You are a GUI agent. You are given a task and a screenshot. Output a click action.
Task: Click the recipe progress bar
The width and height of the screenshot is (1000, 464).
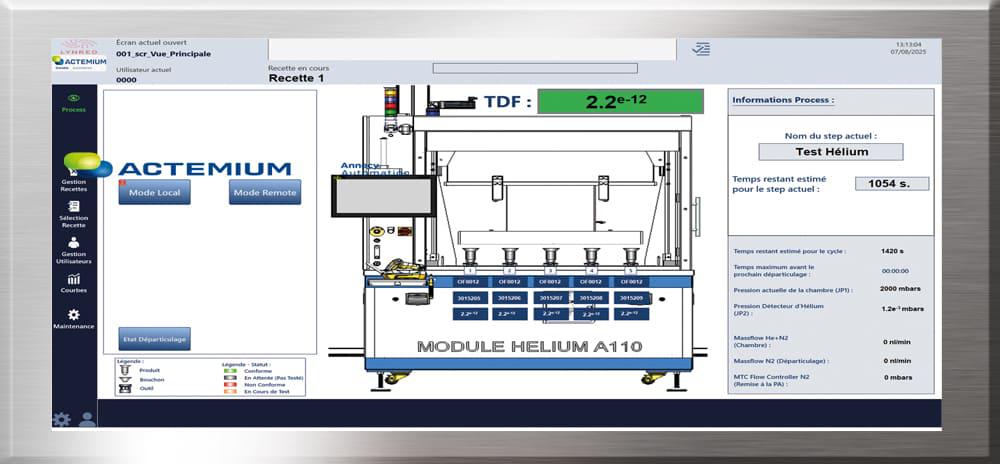click(534, 69)
